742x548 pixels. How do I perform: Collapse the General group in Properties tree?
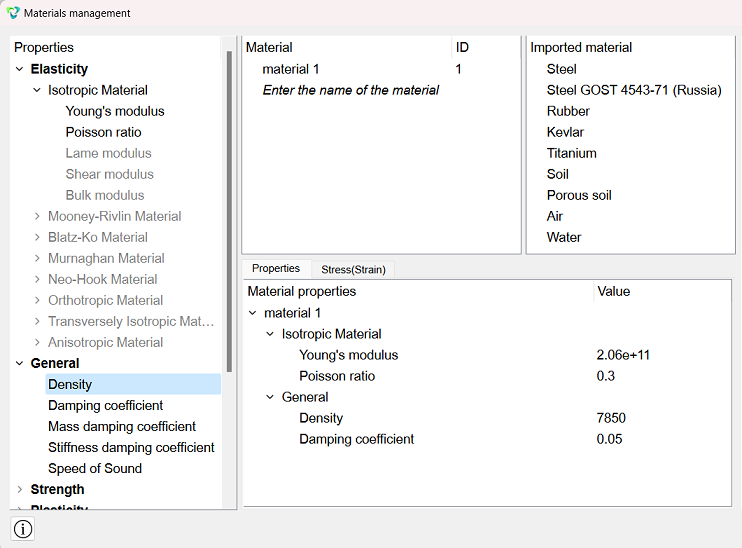click(x=19, y=363)
